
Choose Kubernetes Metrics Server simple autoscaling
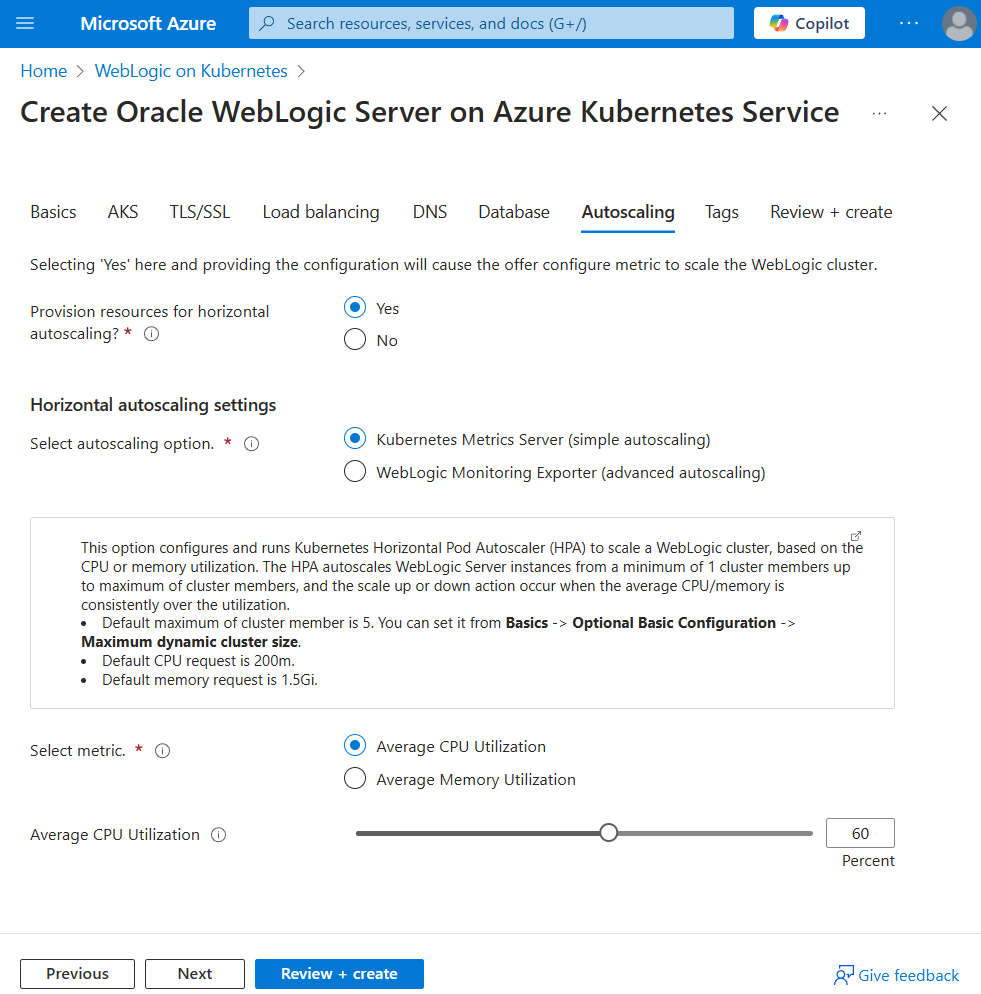(x=355, y=438)
